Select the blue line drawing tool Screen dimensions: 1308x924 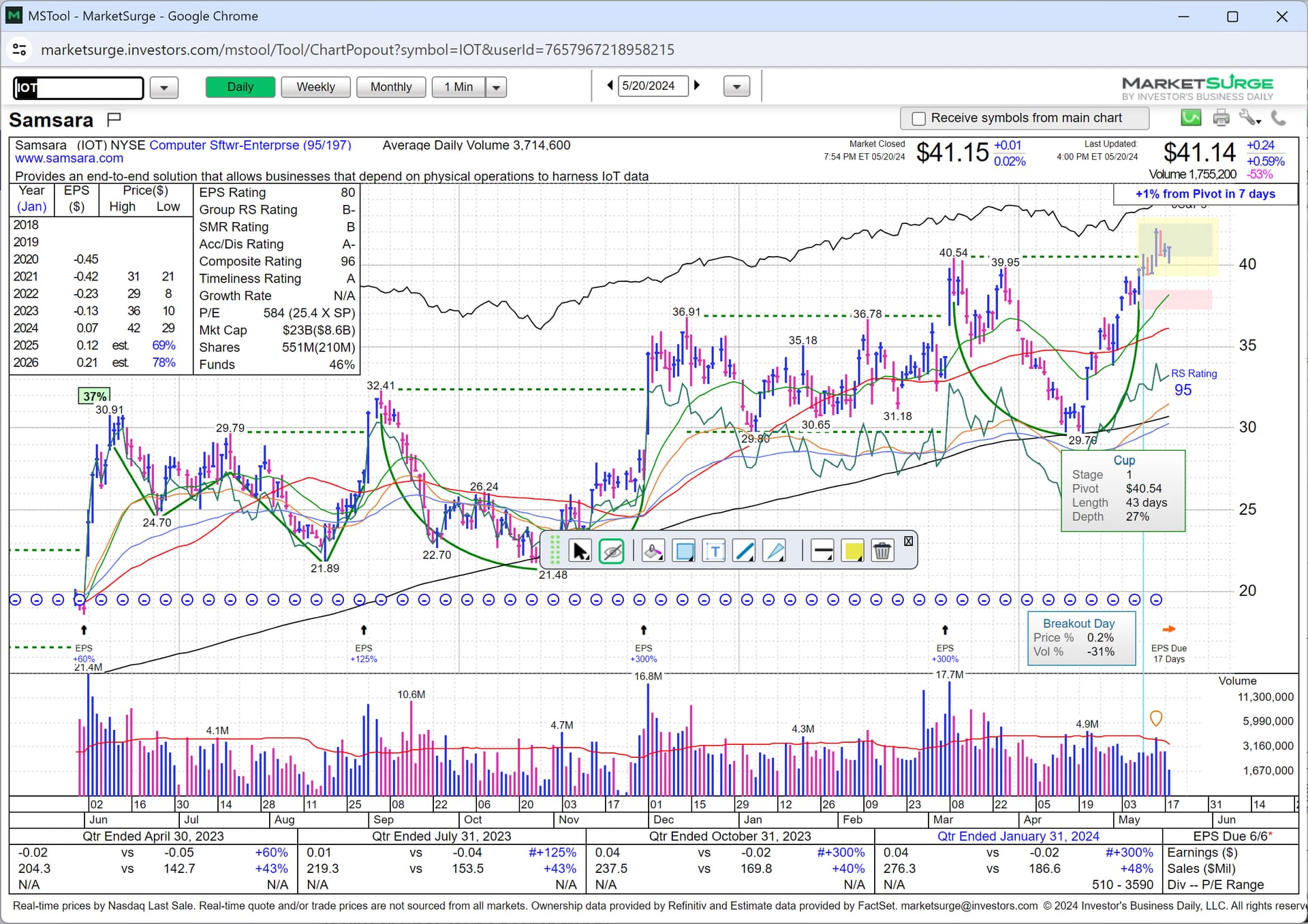(x=744, y=551)
